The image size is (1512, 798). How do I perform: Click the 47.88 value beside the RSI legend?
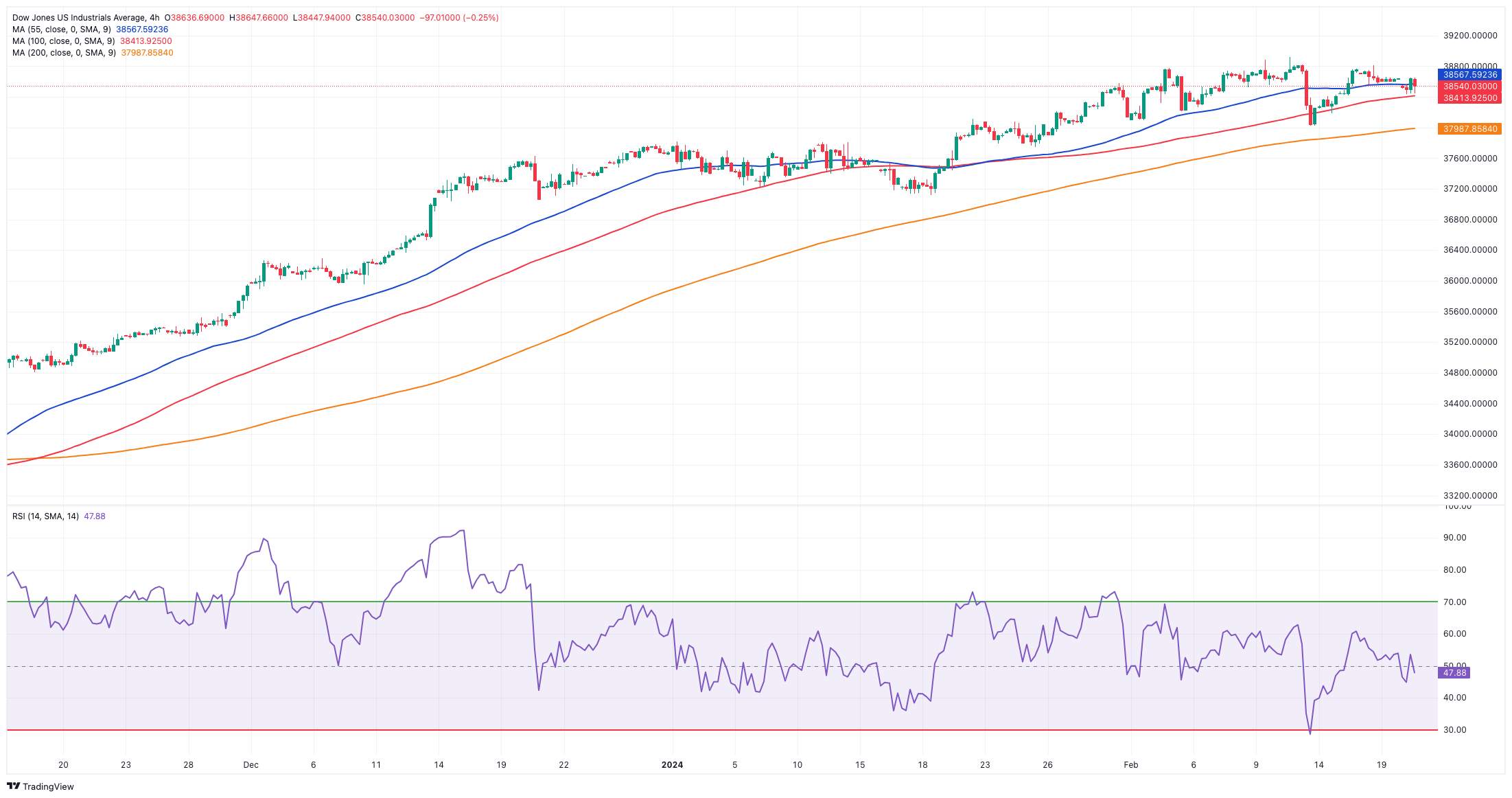click(x=95, y=516)
